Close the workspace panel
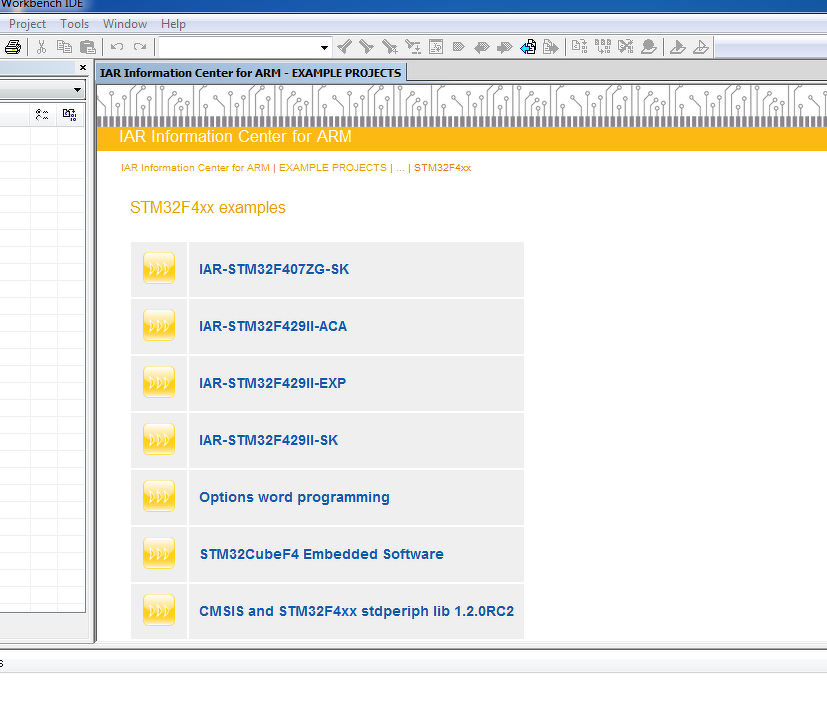This screenshot has height=722, width=827. [83, 68]
